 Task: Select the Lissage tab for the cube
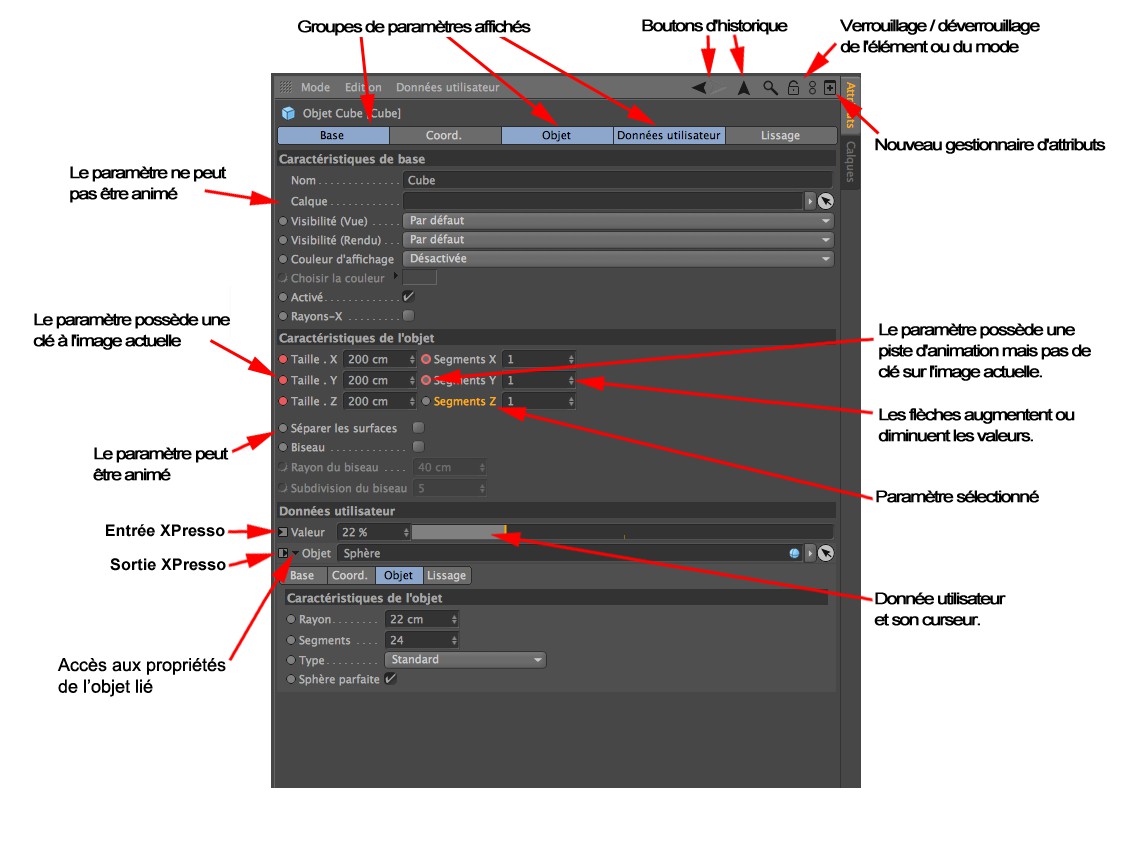coord(780,135)
